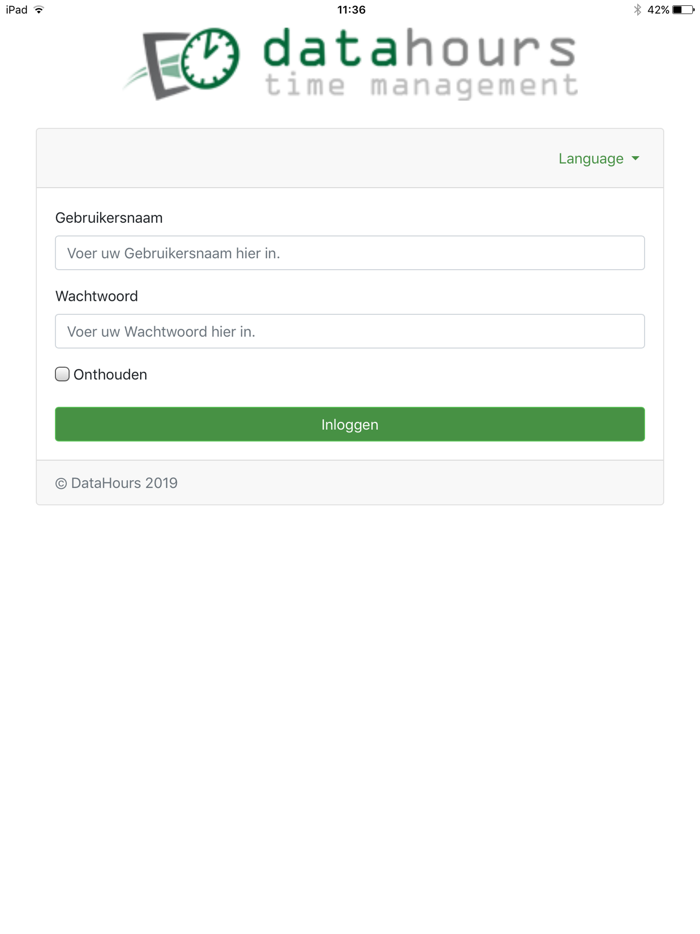Image resolution: width=700 pixels, height=934 pixels.
Task: Focus the Gebruikersnaam input field
Action: coord(350,253)
